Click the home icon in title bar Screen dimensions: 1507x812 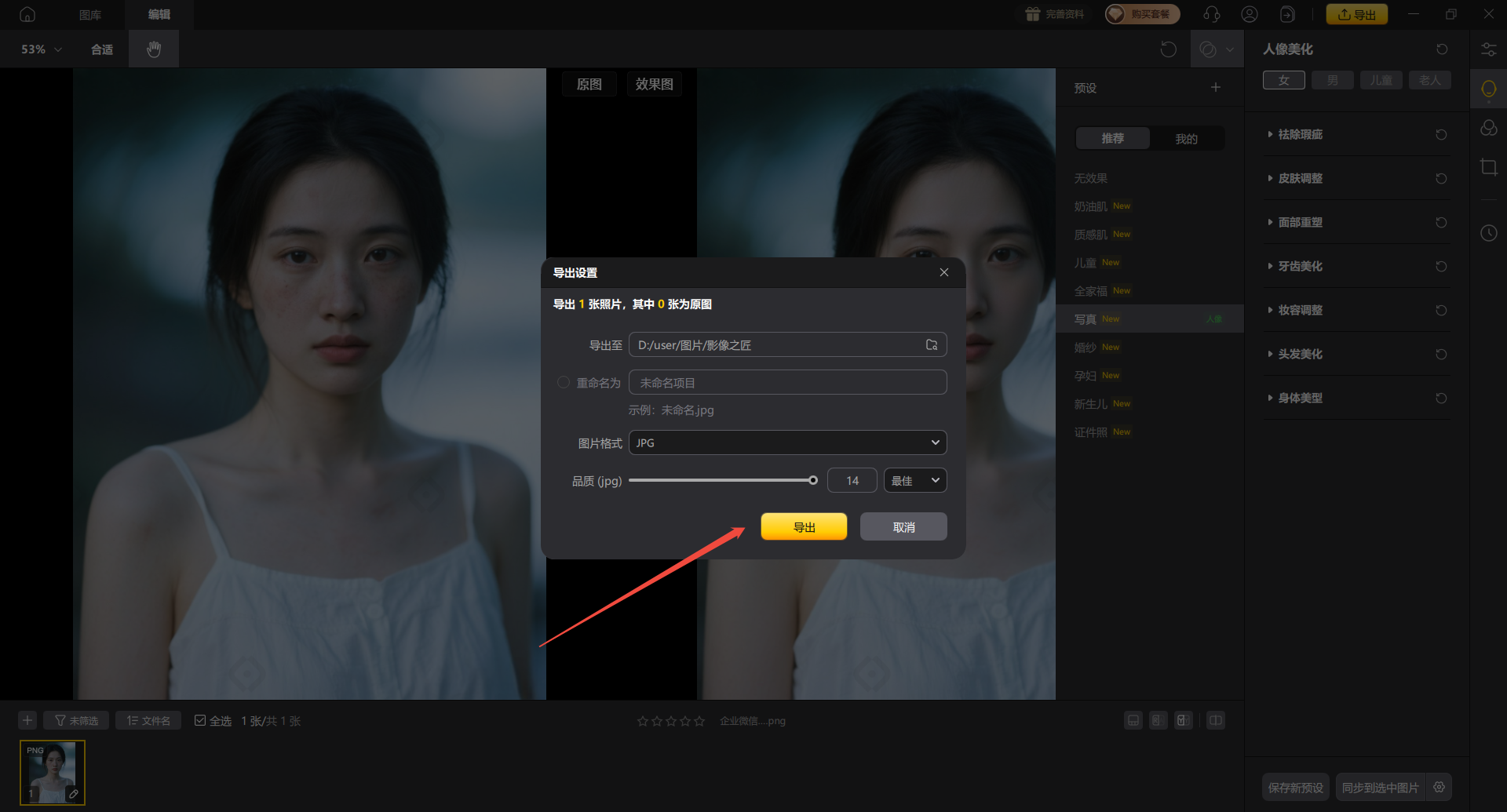point(27,15)
